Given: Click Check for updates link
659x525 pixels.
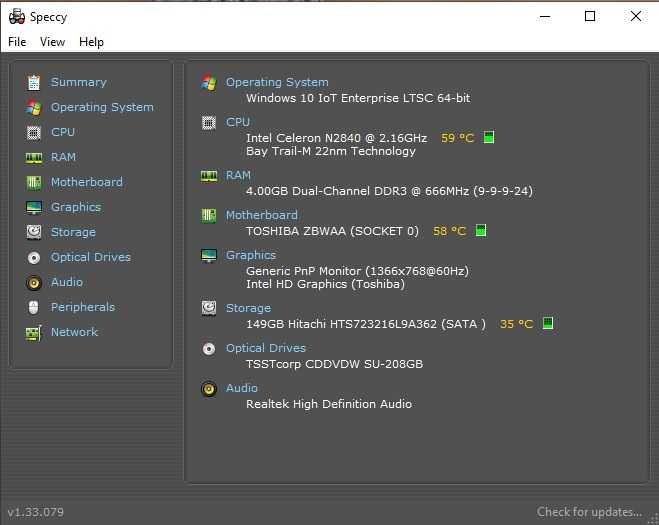Looking at the screenshot, I should [589, 512].
